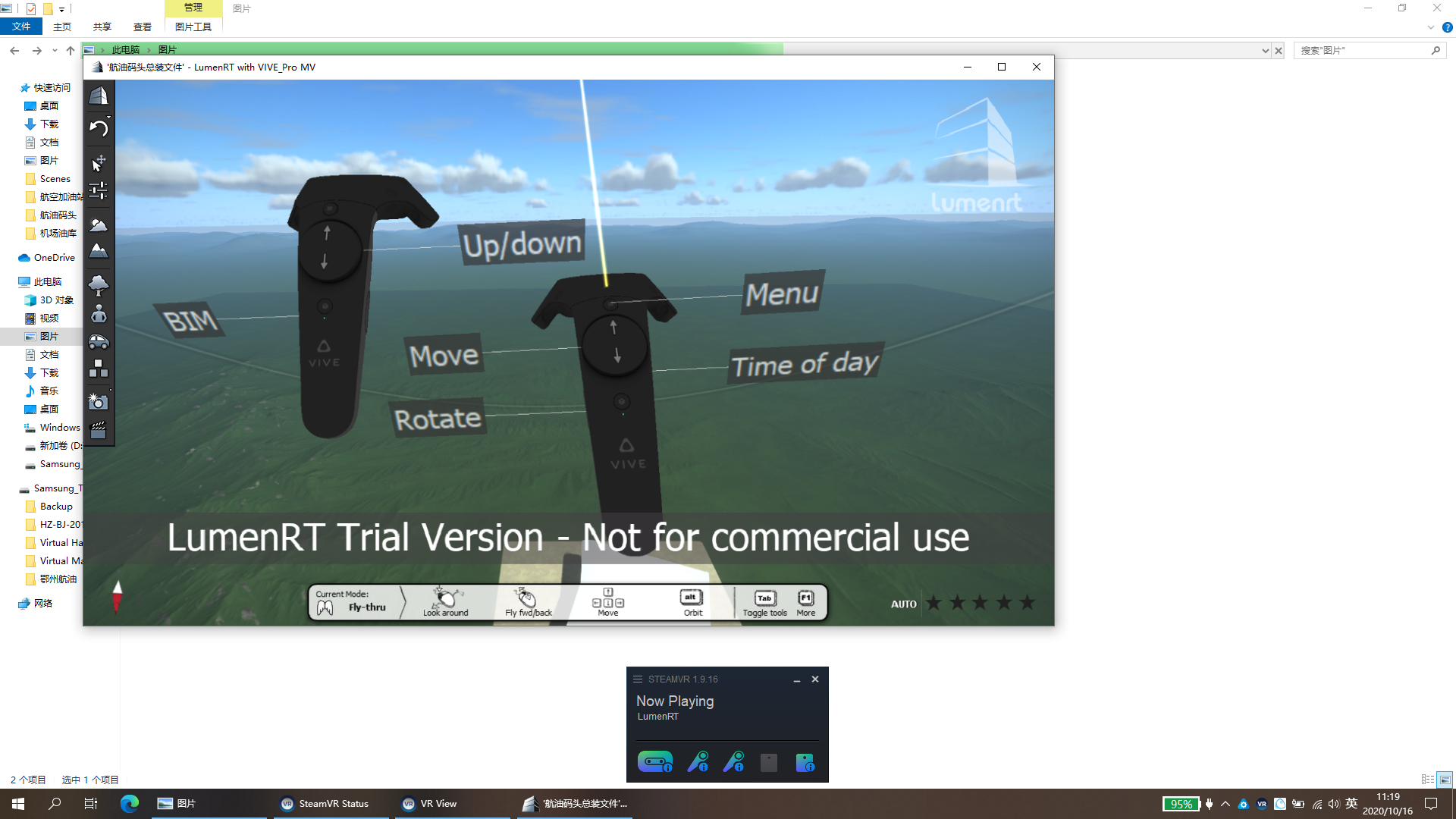This screenshot has width=1456, height=819.
Task: Click the alt Orbit key hint
Action: tap(692, 602)
